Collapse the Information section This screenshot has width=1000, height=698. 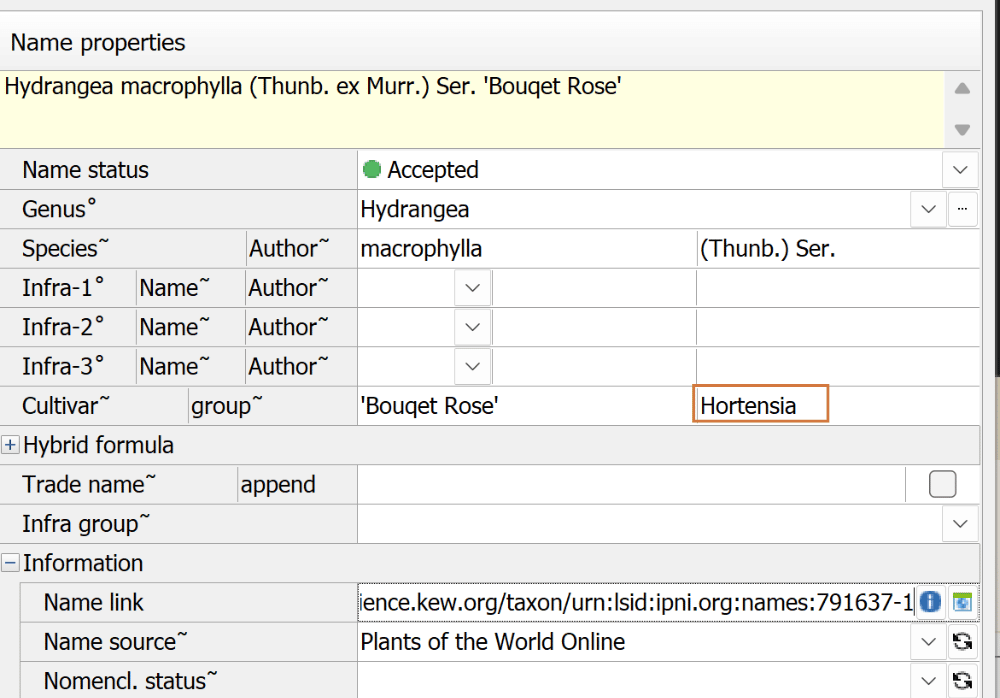[10, 563]
